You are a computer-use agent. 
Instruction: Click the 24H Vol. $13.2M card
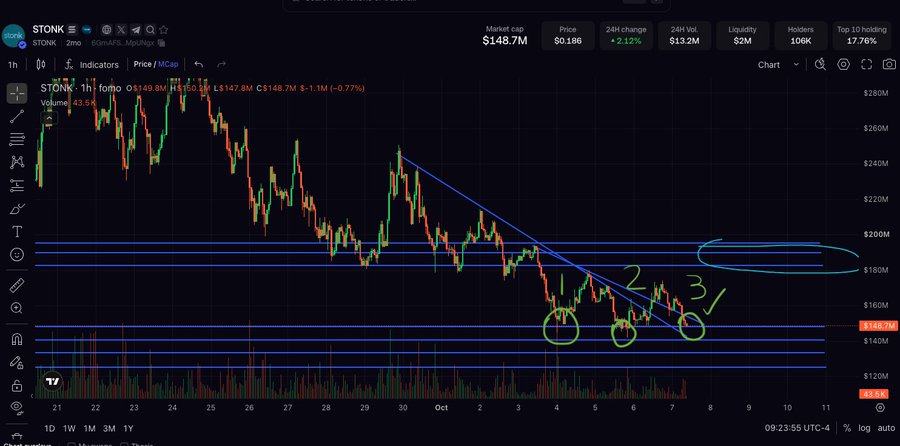tap(684, 36)
